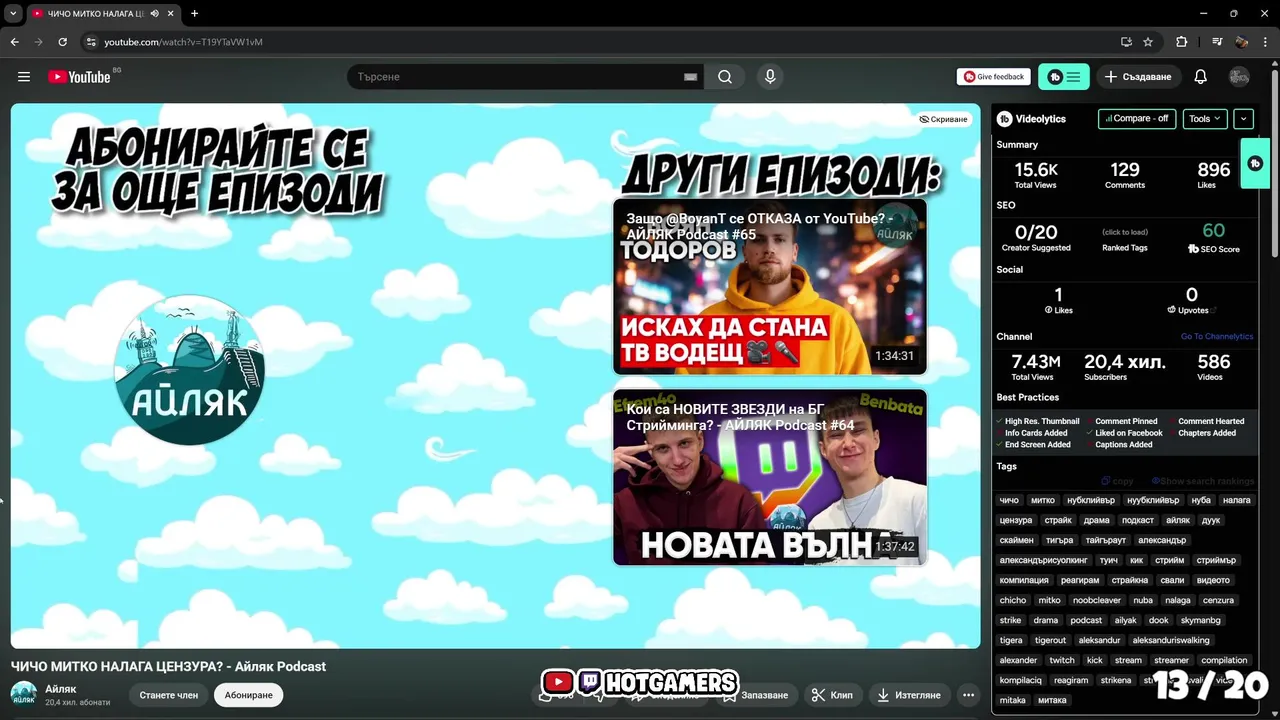Image resolution: width=1280 pixels, height=720 pixels.
Task: Select the tag 'нубклийвър'
Action: pyautogui.click(x=1090, y=500)
